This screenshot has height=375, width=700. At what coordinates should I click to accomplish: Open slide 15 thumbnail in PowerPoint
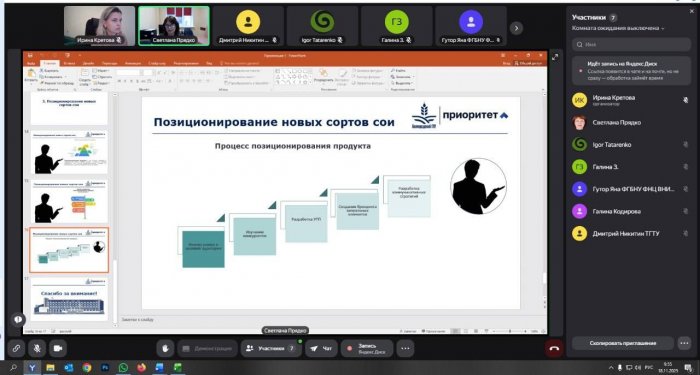(69, 201)
